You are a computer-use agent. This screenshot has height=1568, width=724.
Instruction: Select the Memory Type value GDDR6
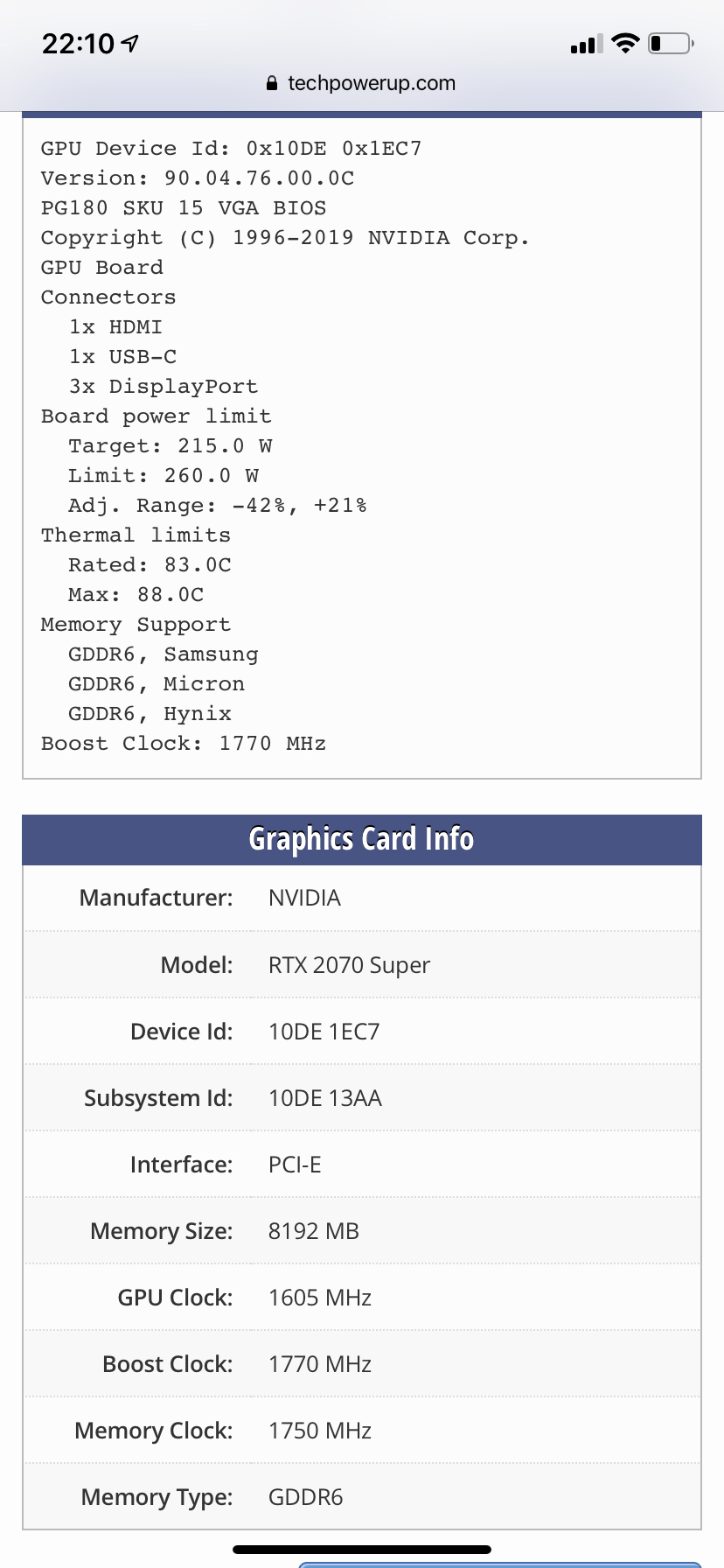305,1497
